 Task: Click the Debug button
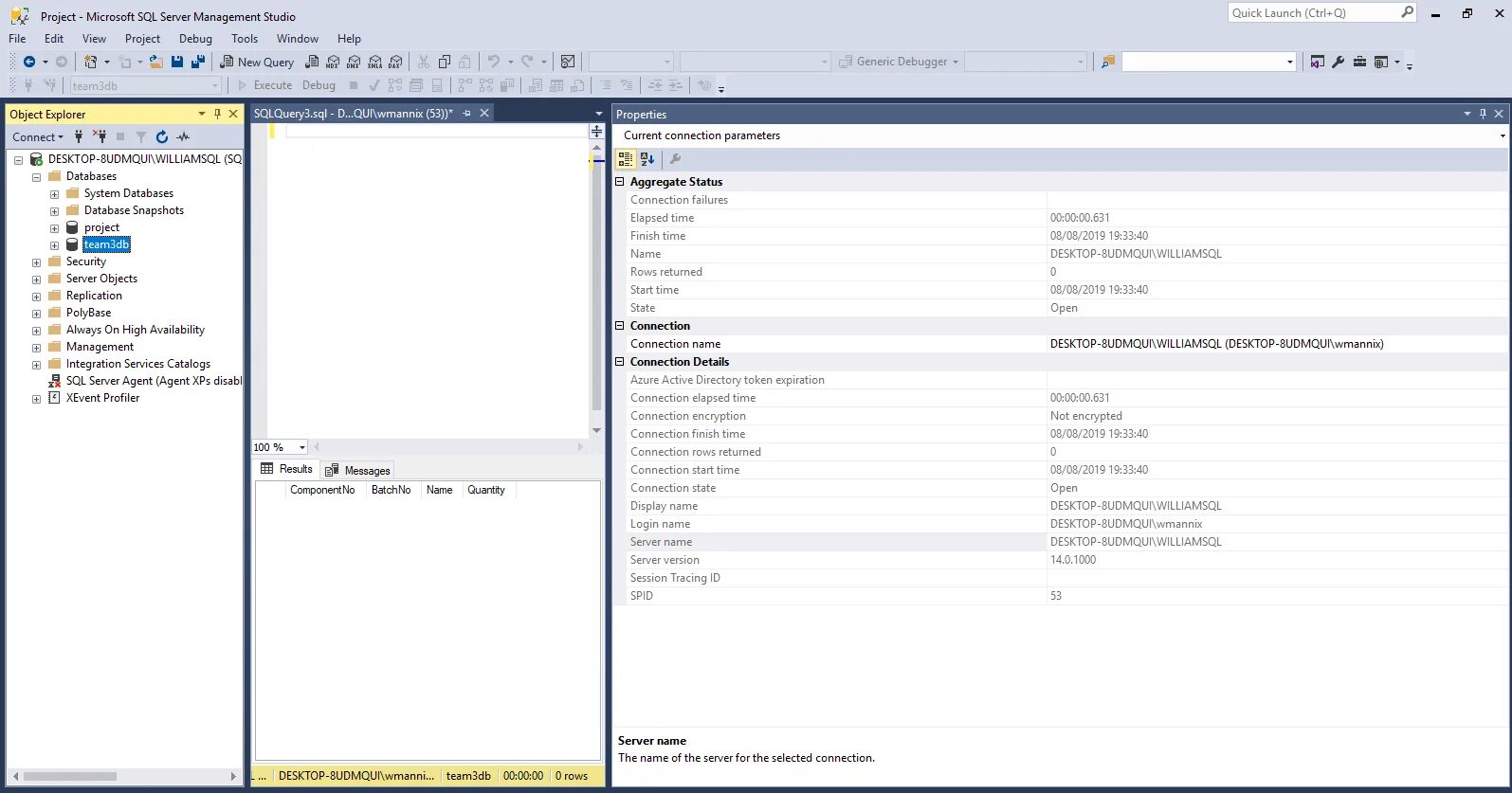coord(319,85)
